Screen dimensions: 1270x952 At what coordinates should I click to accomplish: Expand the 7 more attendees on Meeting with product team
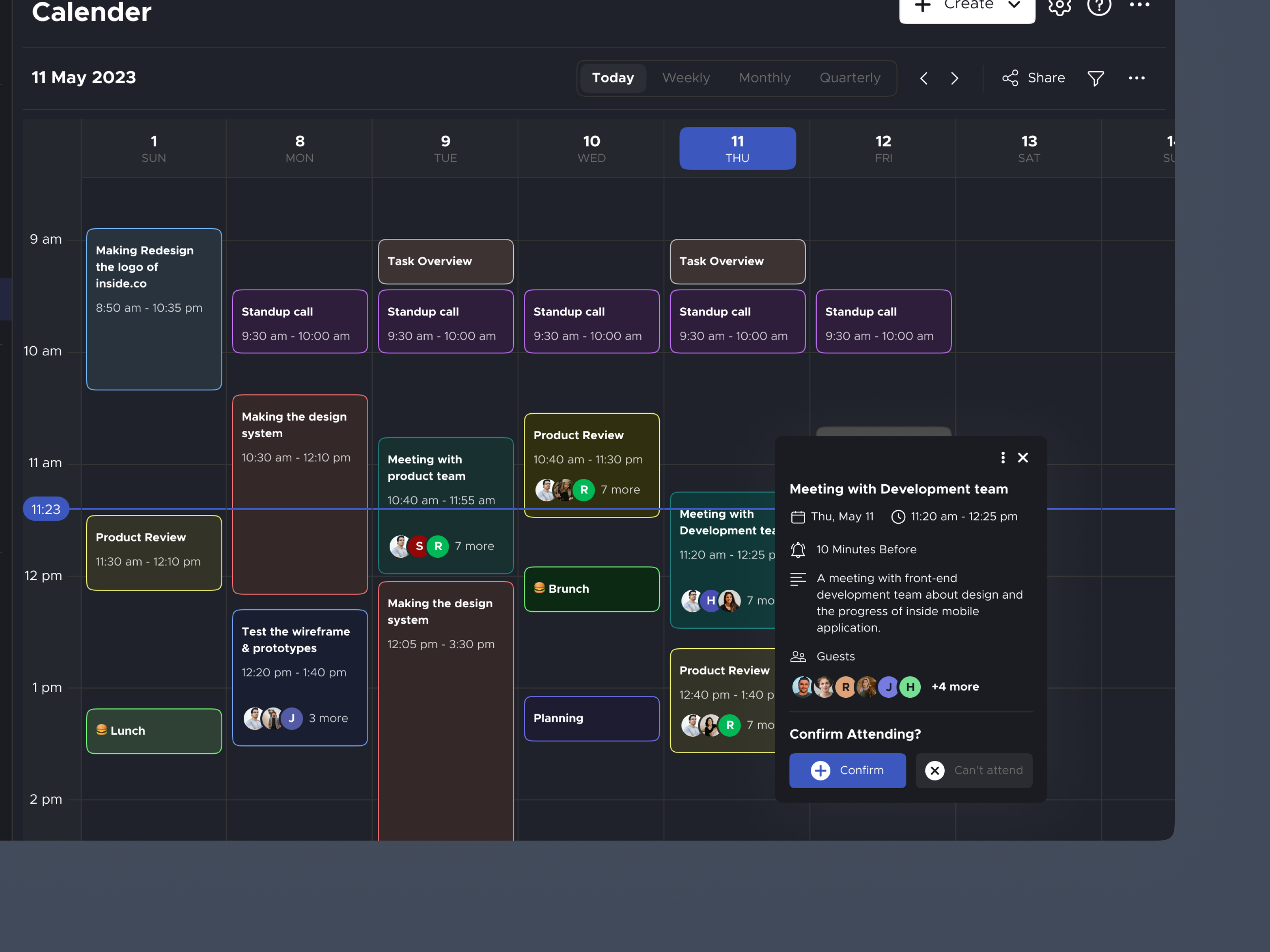point(474,546)
